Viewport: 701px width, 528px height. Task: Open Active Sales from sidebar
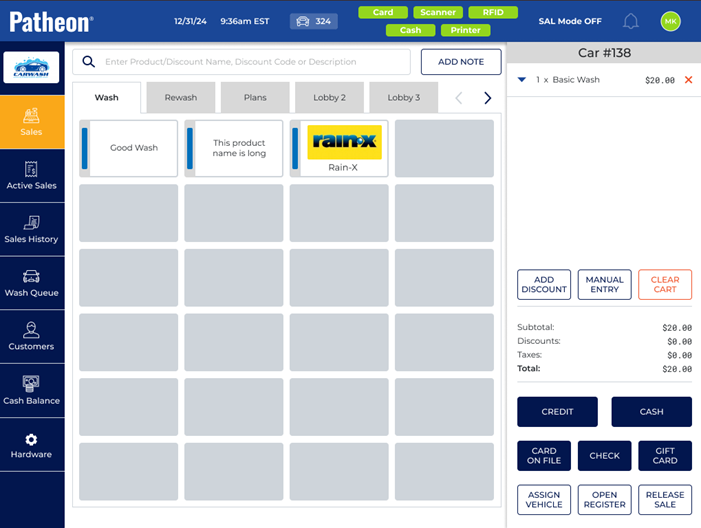coord(31,175)
